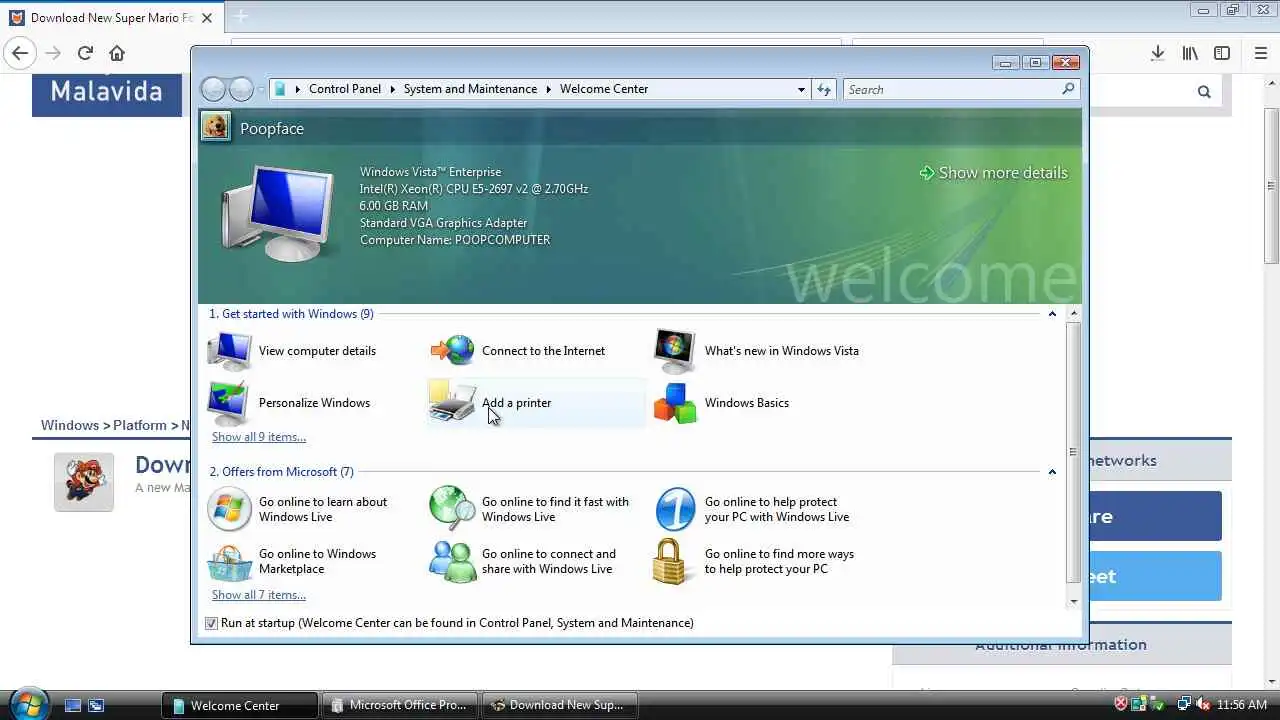Viewport: 1280px width, 720px height.
Task: Click the red security alert tray icon
Action: click(x=1121, y=704)
